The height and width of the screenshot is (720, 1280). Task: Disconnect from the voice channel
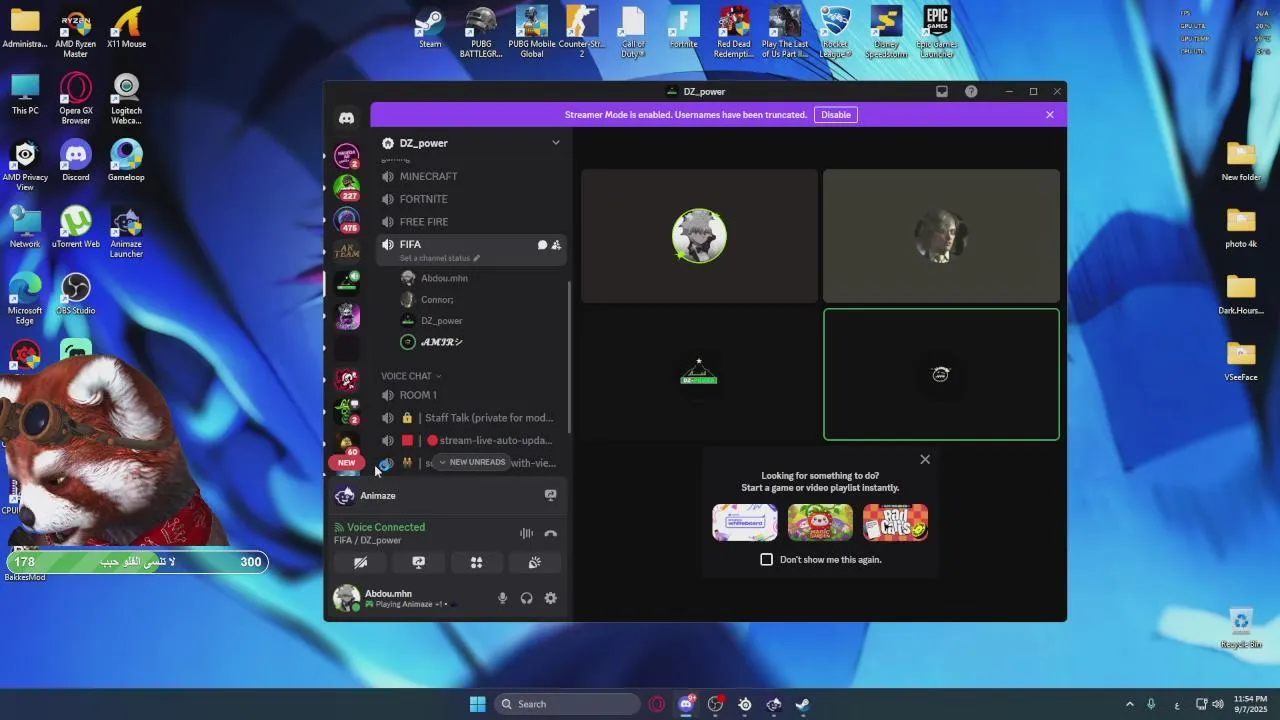tap(550, 533)
